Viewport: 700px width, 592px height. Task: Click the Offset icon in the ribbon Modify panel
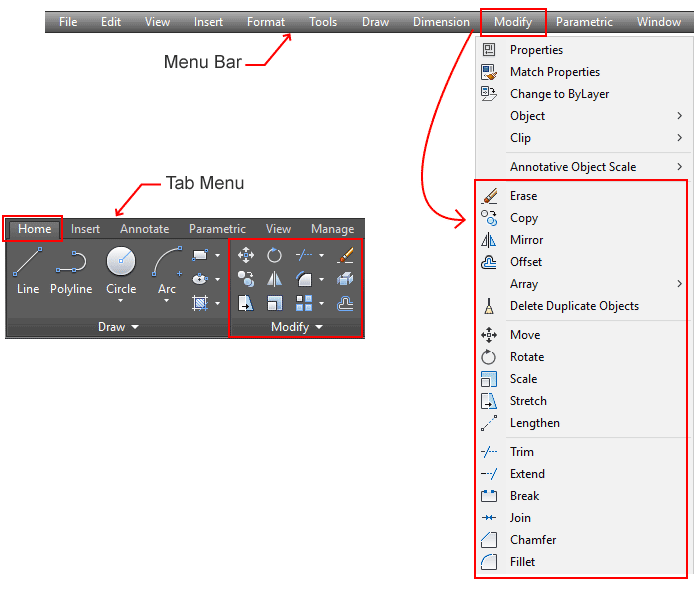tap(346, 303)
